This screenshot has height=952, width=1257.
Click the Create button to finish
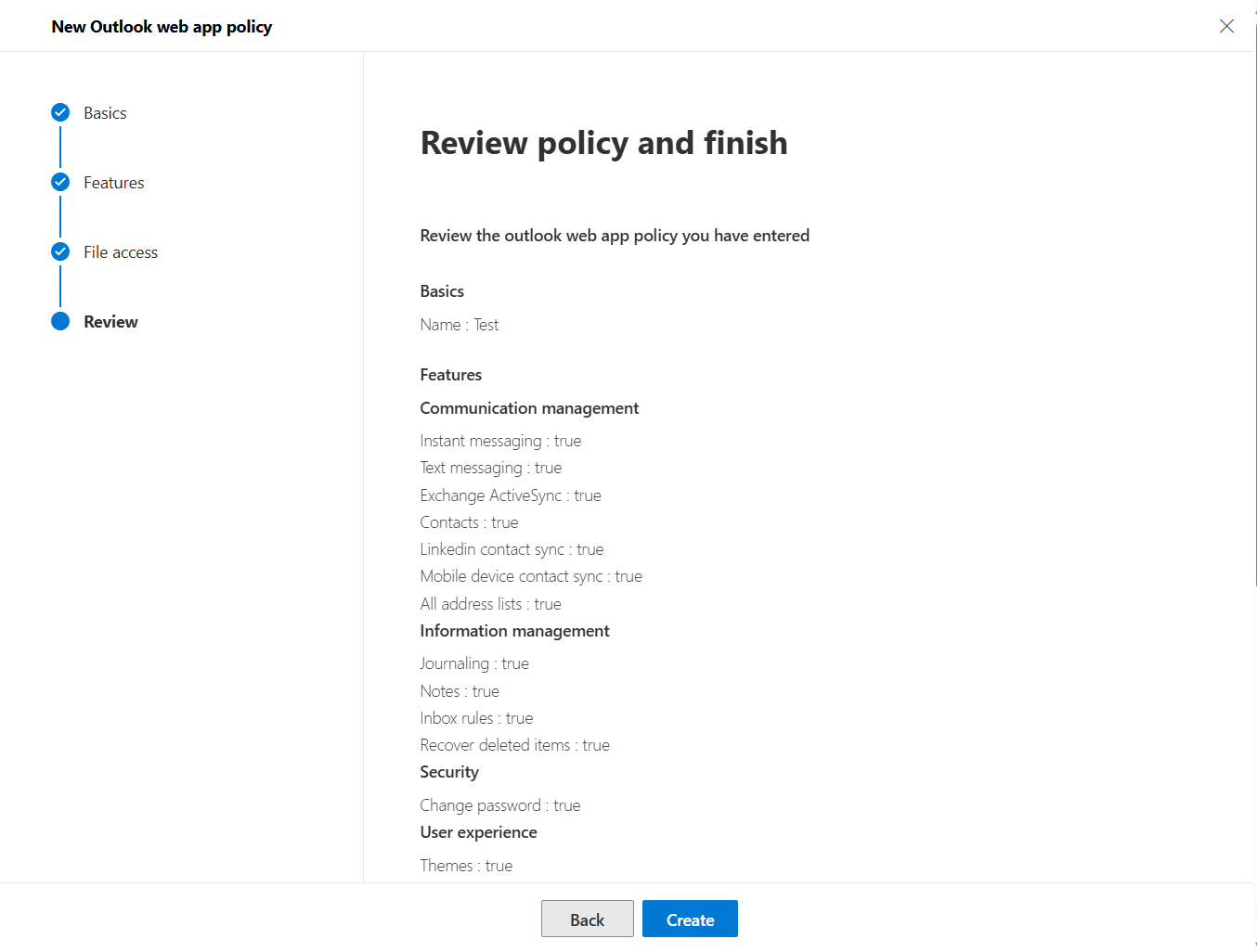click(x=690, y=919)
